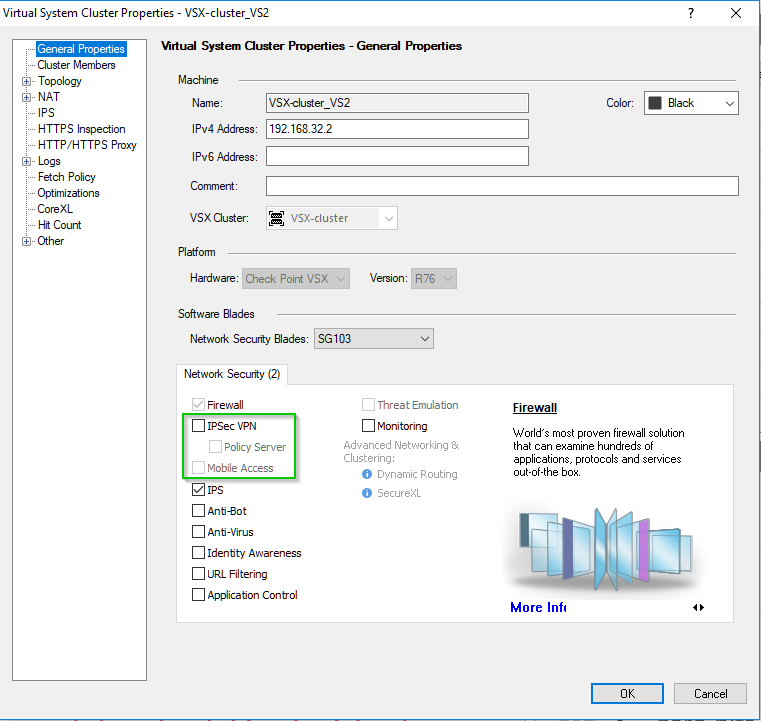
Task: Enable the Anti-Bot checkbox
Action: point(199,510)
